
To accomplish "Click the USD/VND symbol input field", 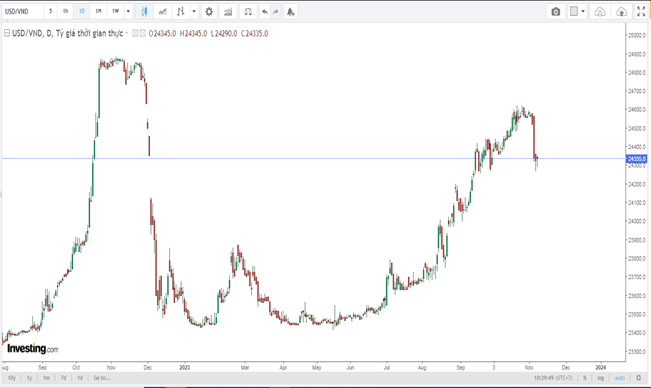I will click(22, 12).
